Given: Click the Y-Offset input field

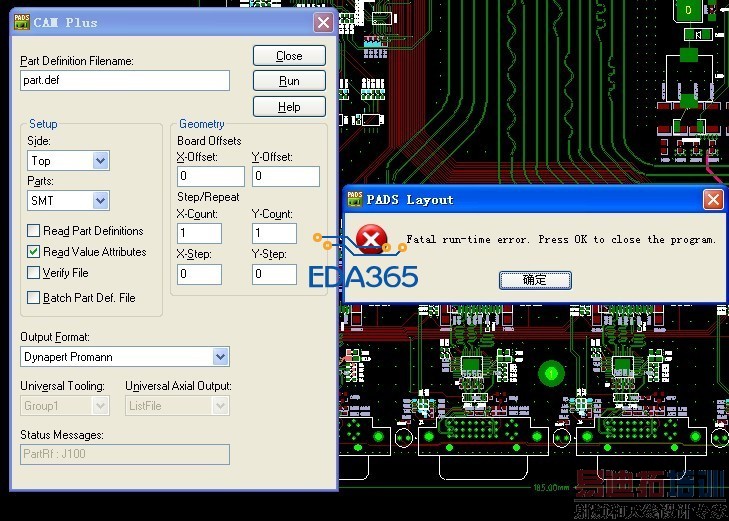Looking at the screenshot, I should coord(285,176).
